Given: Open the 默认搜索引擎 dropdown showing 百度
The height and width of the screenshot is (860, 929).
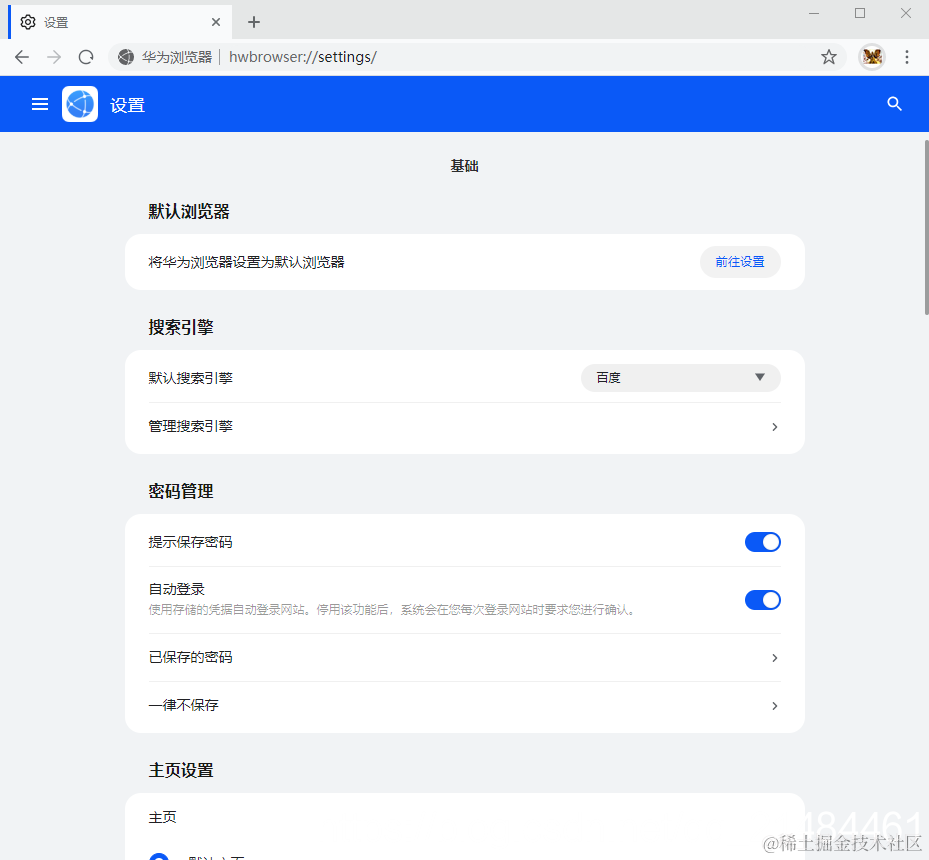Looking at the screenshot, I should tap(680, 377).
